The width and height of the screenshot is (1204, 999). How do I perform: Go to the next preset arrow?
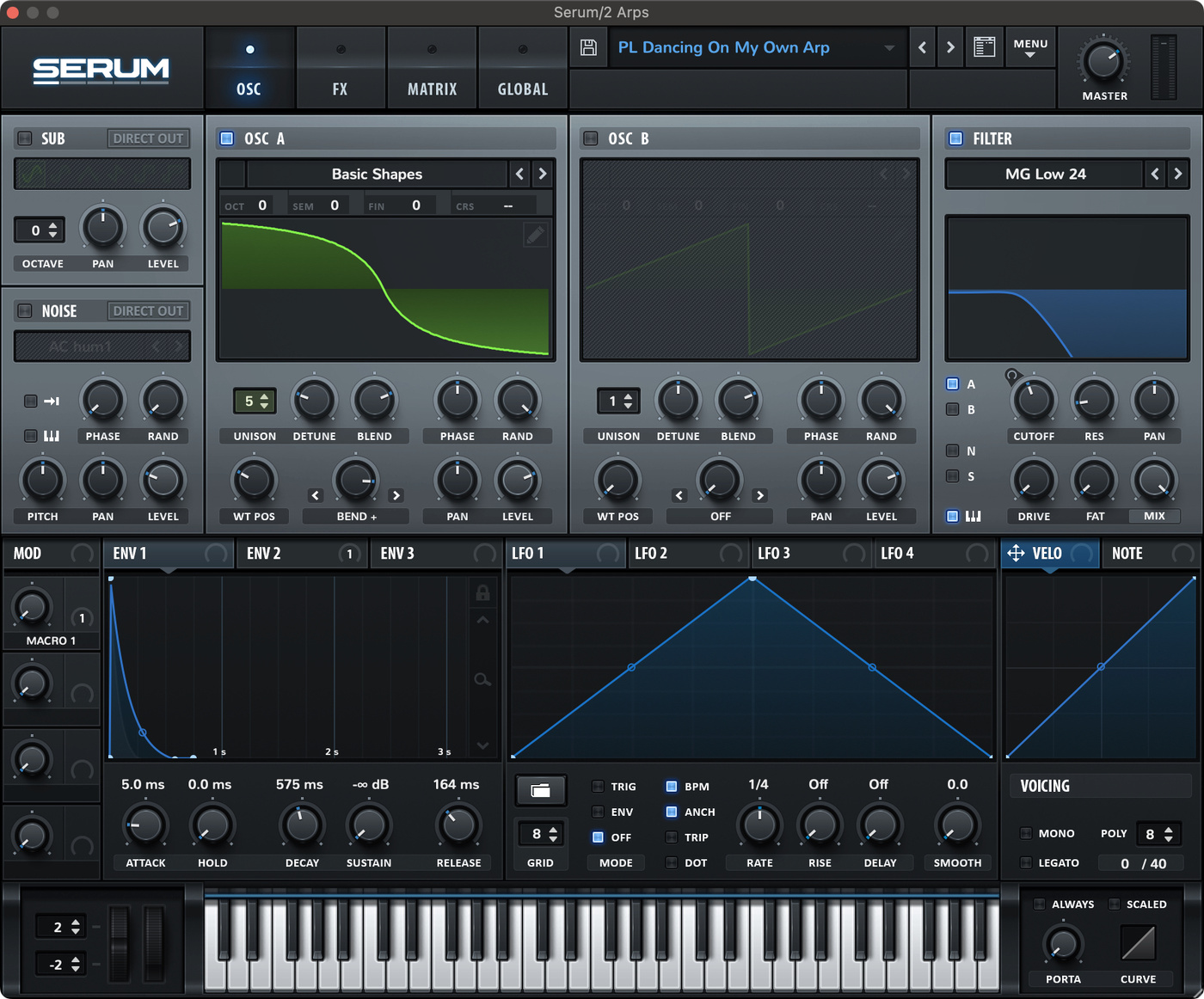coord(950,47)
